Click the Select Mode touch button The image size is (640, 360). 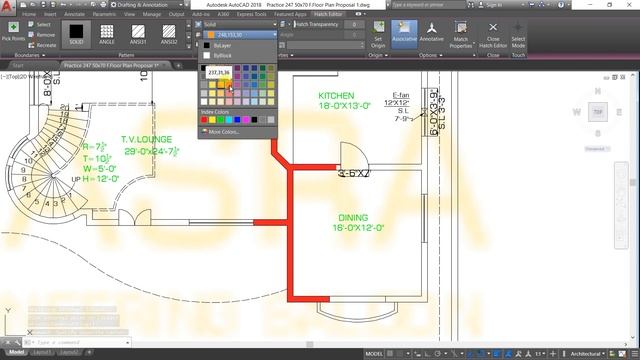(518, 35)
